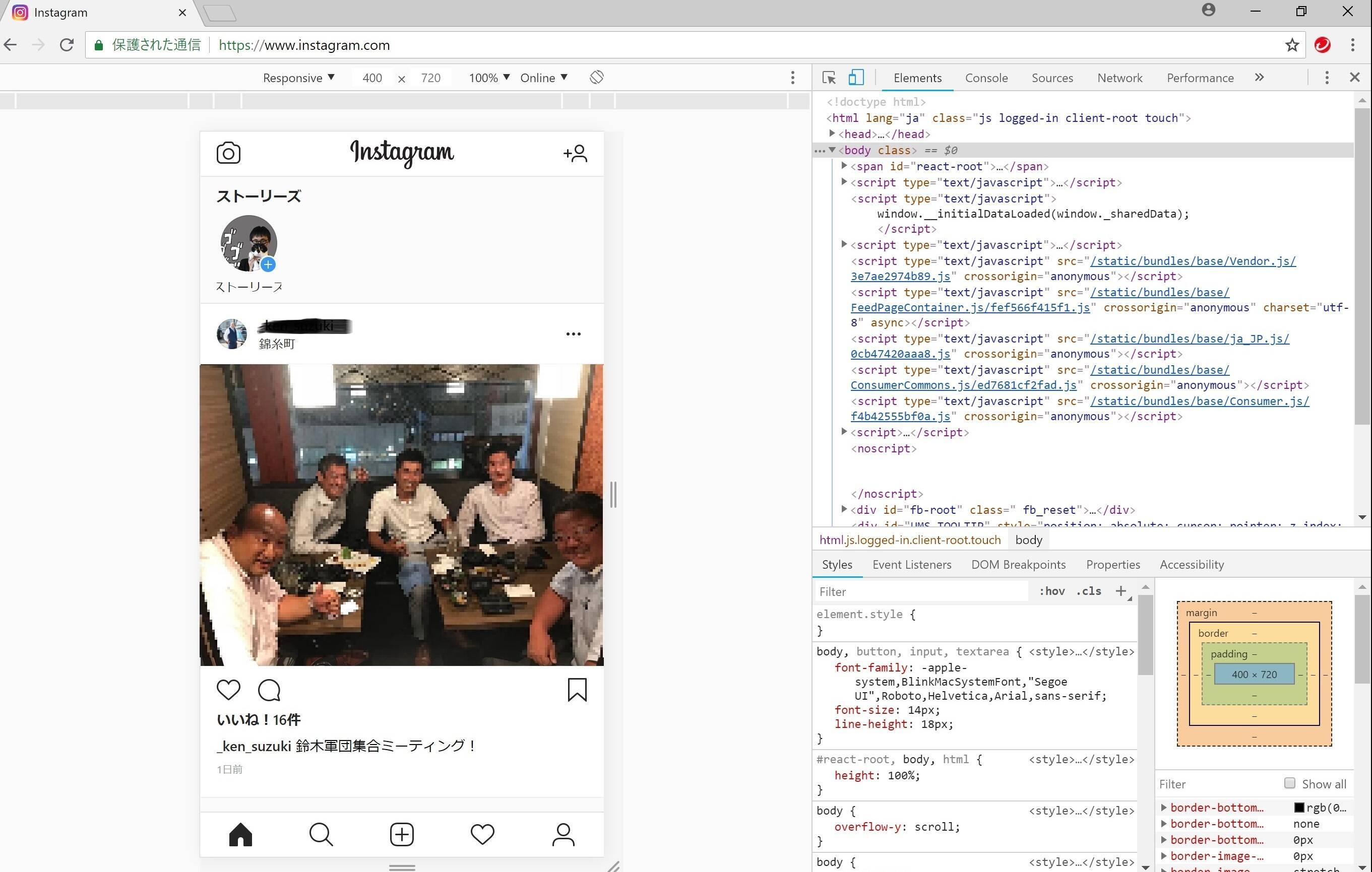The image size is (1372, 872).
Task: Click the viewport width field 400
Action: pyautogui.click(x=372, y=78)
